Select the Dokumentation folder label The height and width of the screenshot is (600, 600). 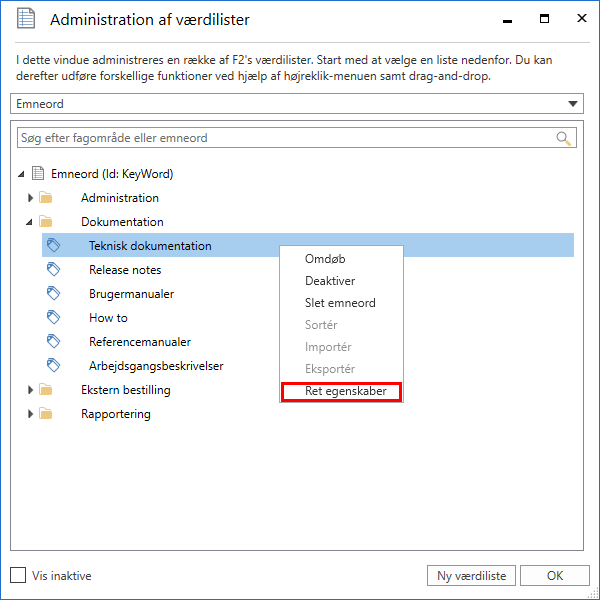pos(122,222)
